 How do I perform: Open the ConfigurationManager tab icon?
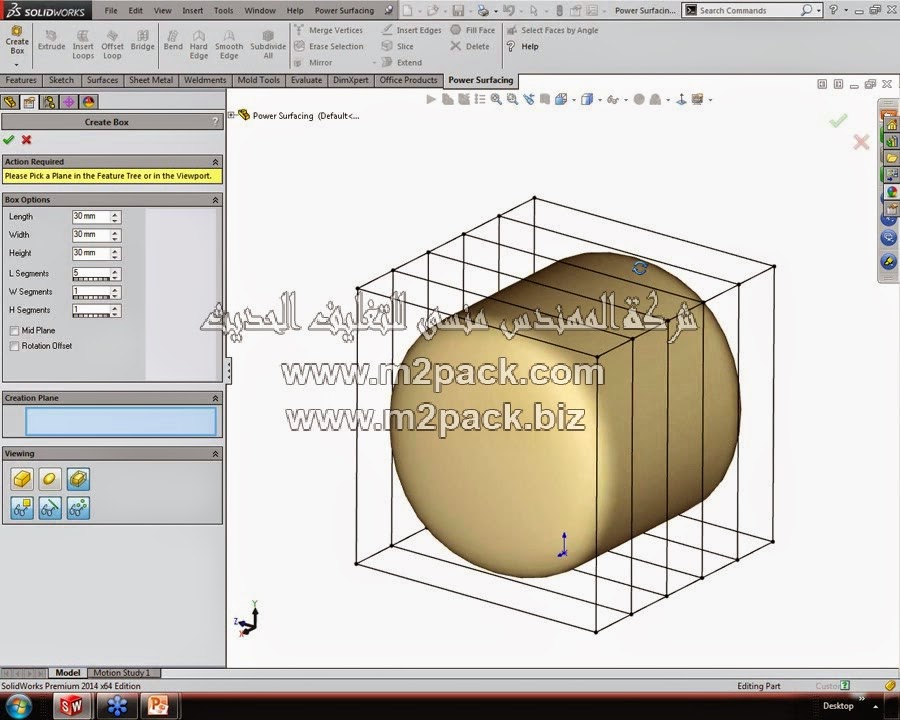(49, 102)
